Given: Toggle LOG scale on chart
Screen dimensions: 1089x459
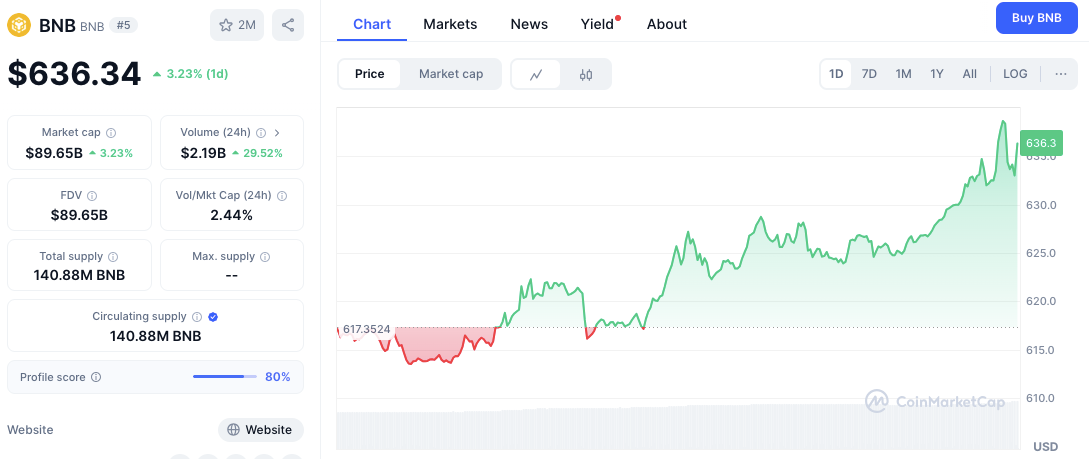Looking at the screenshot, I should [1015, 74].
